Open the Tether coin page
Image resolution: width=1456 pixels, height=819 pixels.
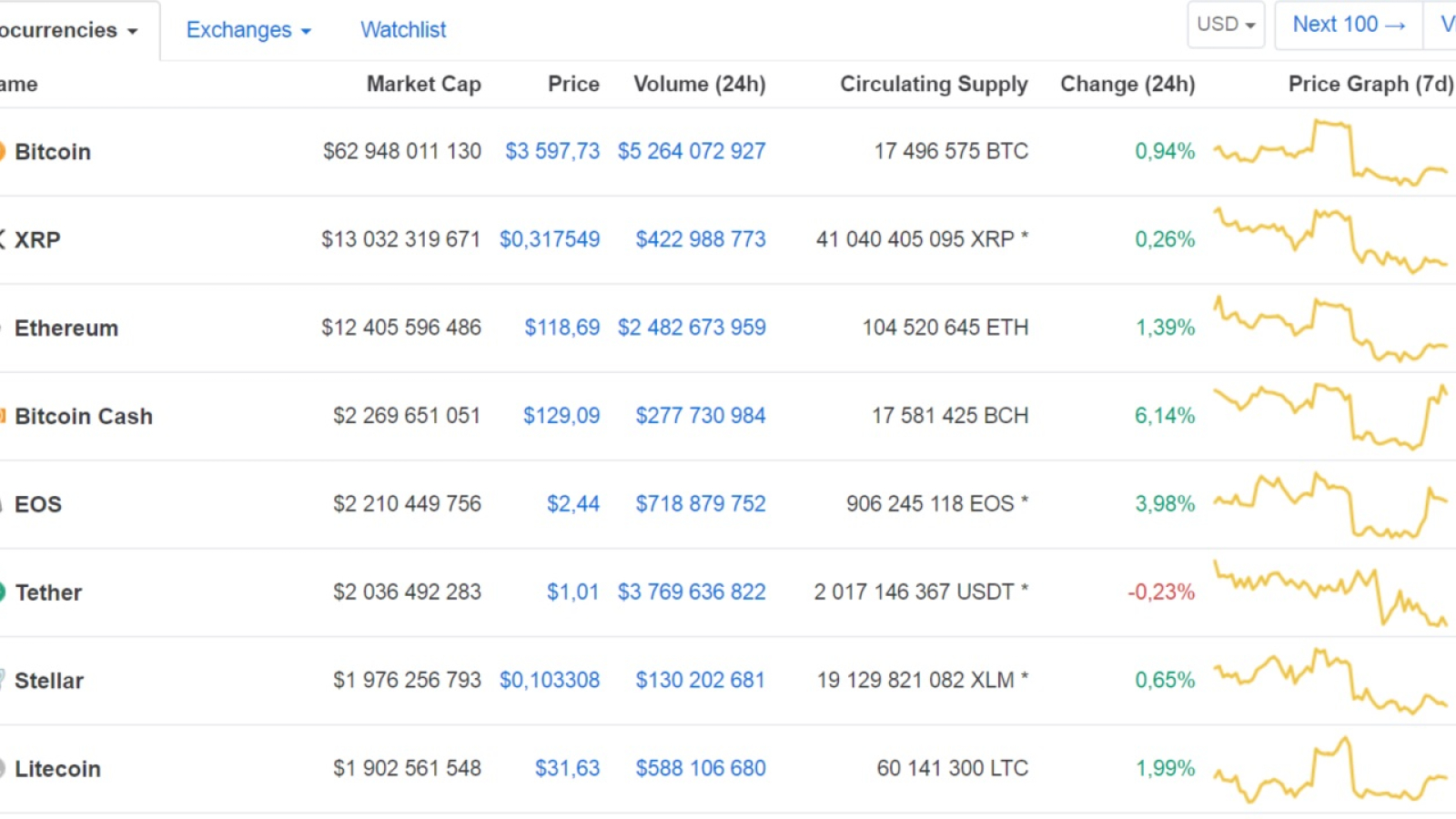coord(48,593)
